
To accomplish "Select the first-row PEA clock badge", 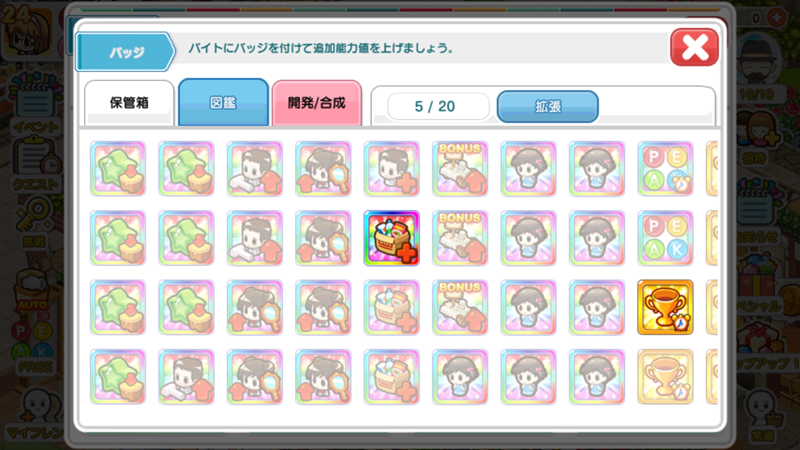I will (665, 169).
